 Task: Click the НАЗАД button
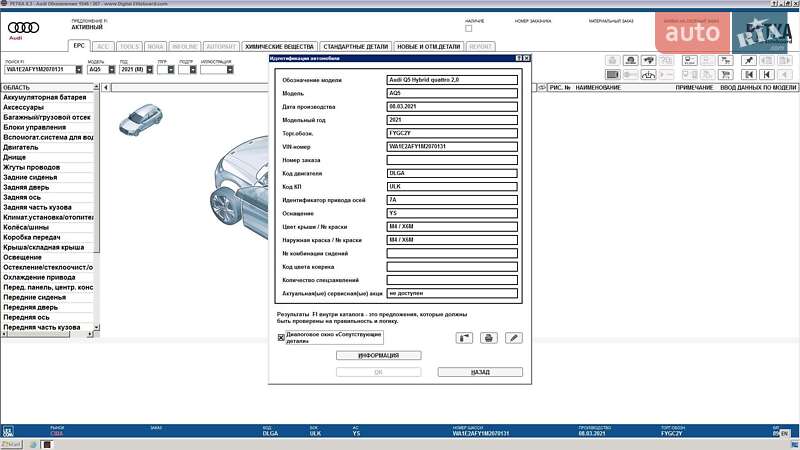pyautogui.click(x=480, y=372)
